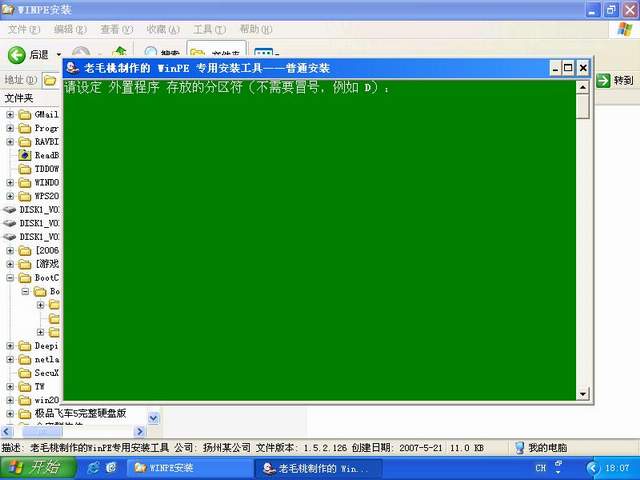Click the folder tree scroll-left arrow
640x480 pixels.
pyautogui.click(x=7, y=431)
